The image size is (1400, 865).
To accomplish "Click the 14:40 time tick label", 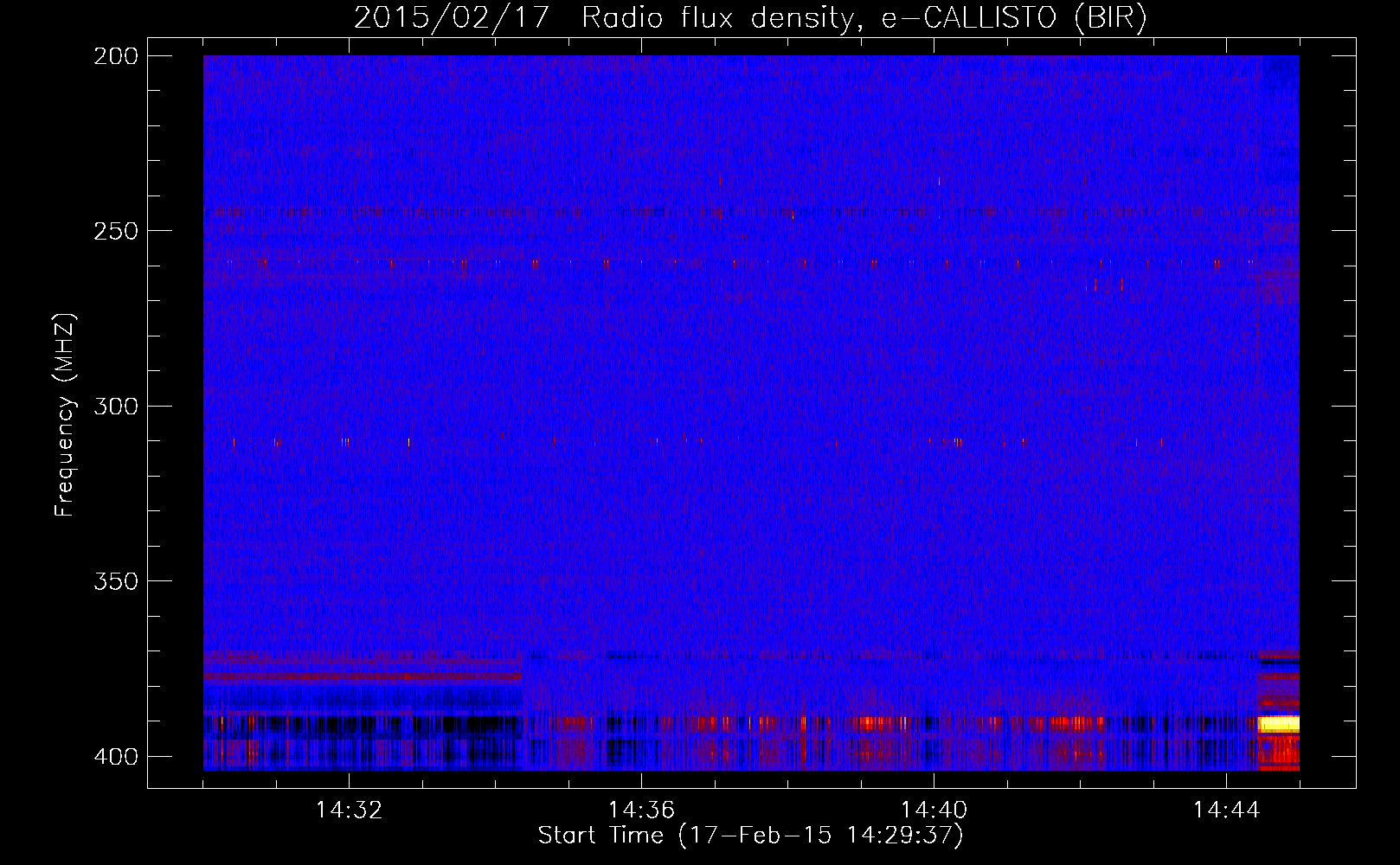I will point(934,811).
